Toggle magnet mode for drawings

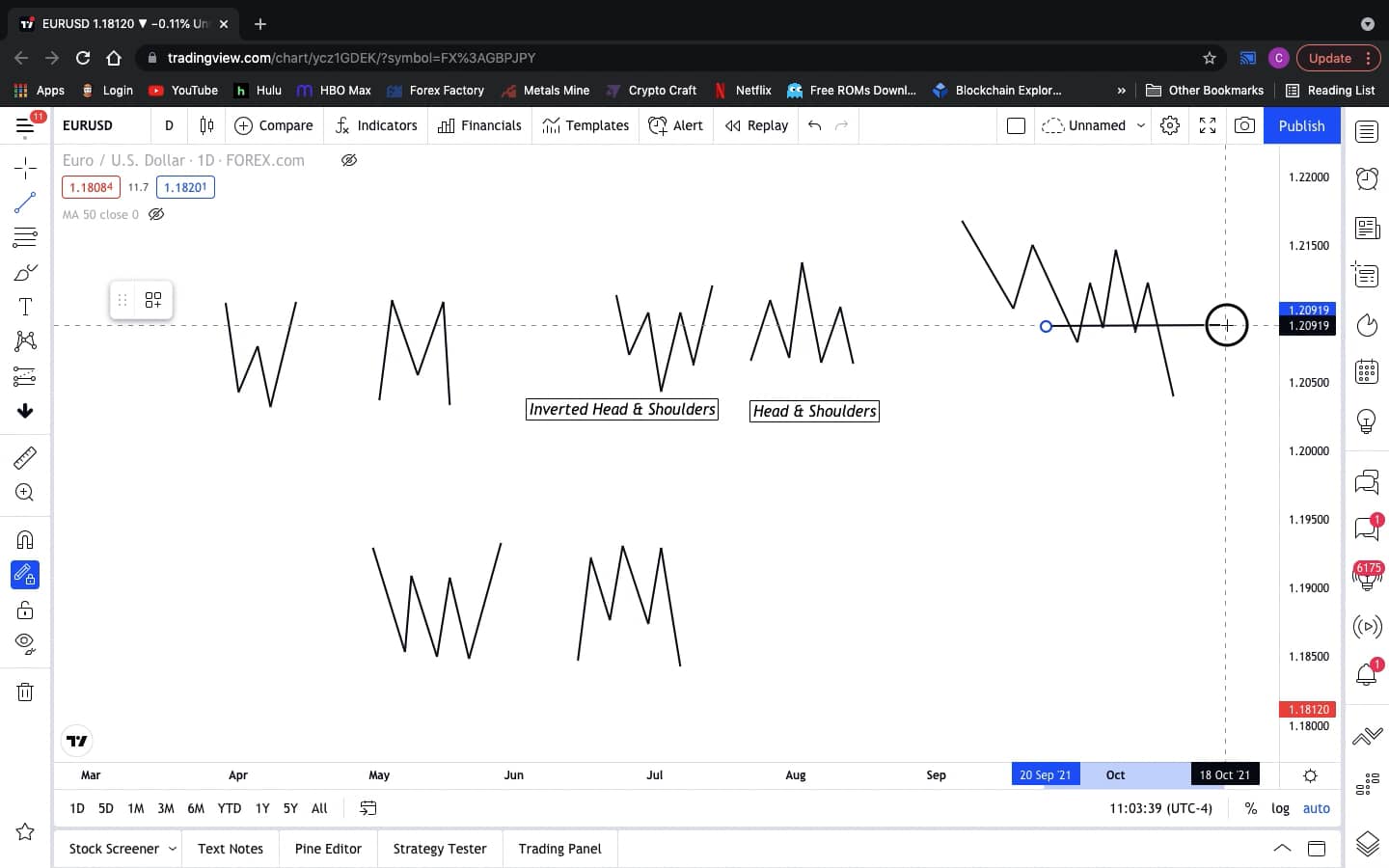[x=25, y=539]
